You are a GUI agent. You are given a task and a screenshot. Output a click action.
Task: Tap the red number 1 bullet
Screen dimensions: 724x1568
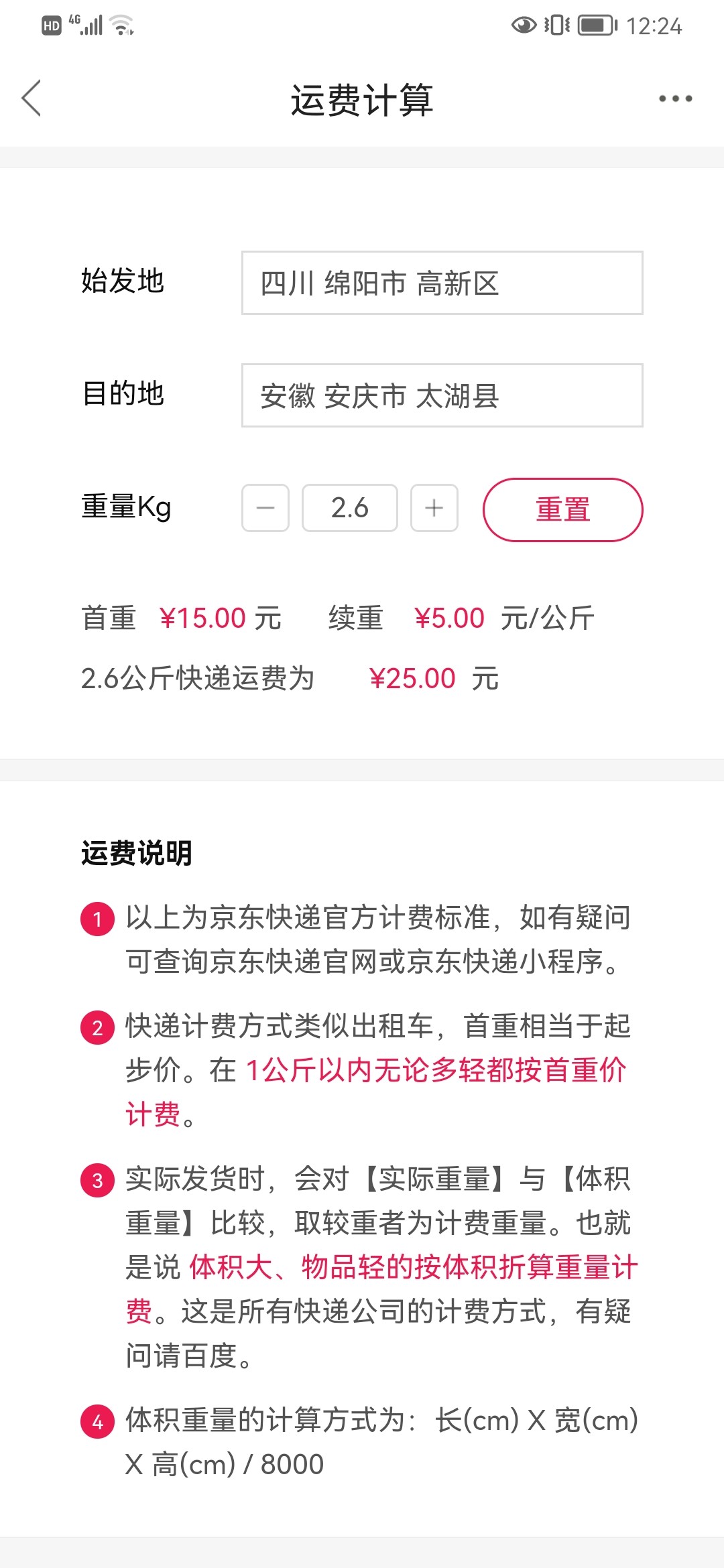(98, 919)
